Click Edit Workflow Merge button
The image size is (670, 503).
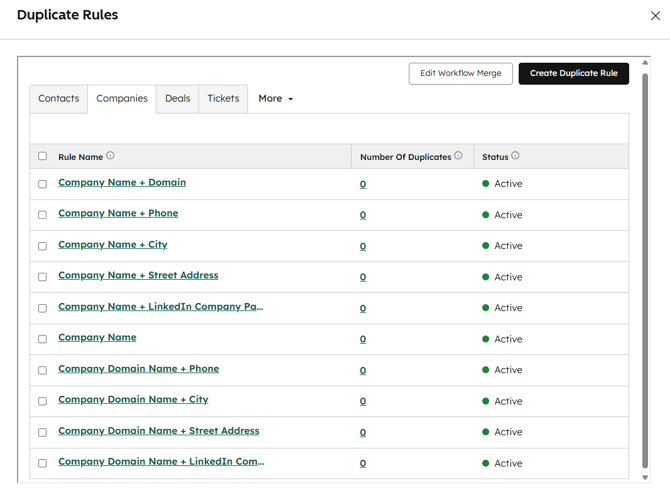point(461,74)
